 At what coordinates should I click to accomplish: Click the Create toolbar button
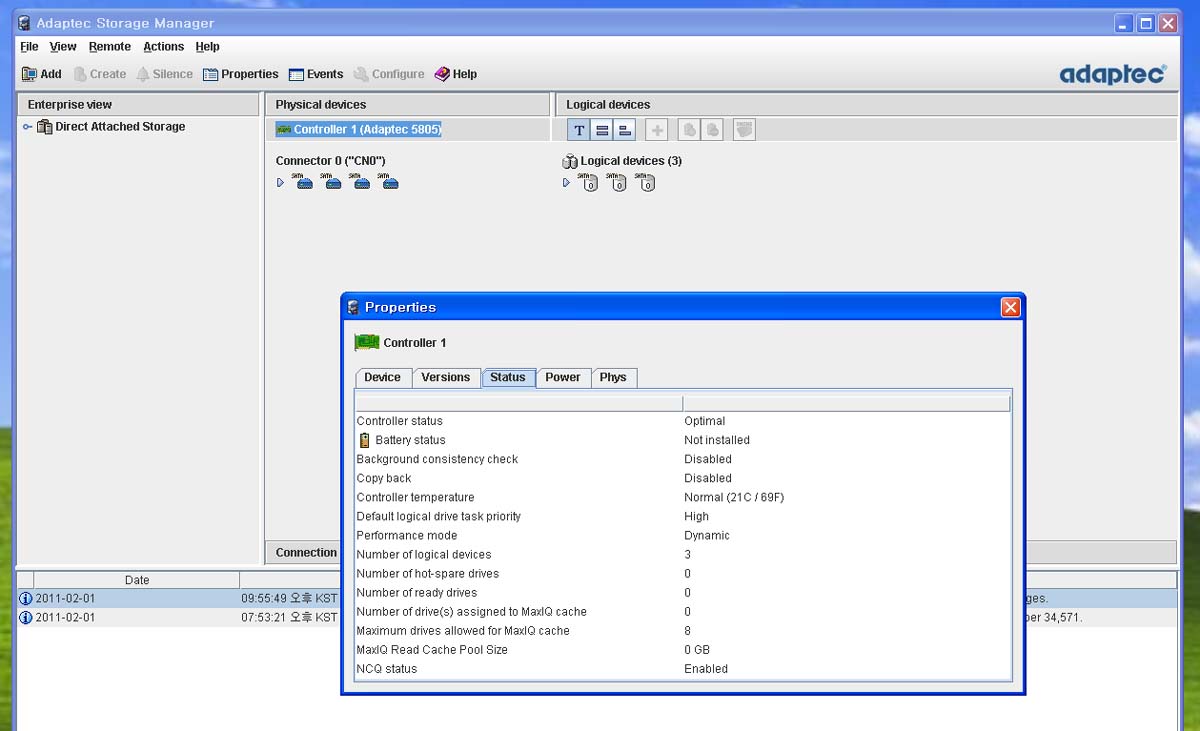coord(100,74)
